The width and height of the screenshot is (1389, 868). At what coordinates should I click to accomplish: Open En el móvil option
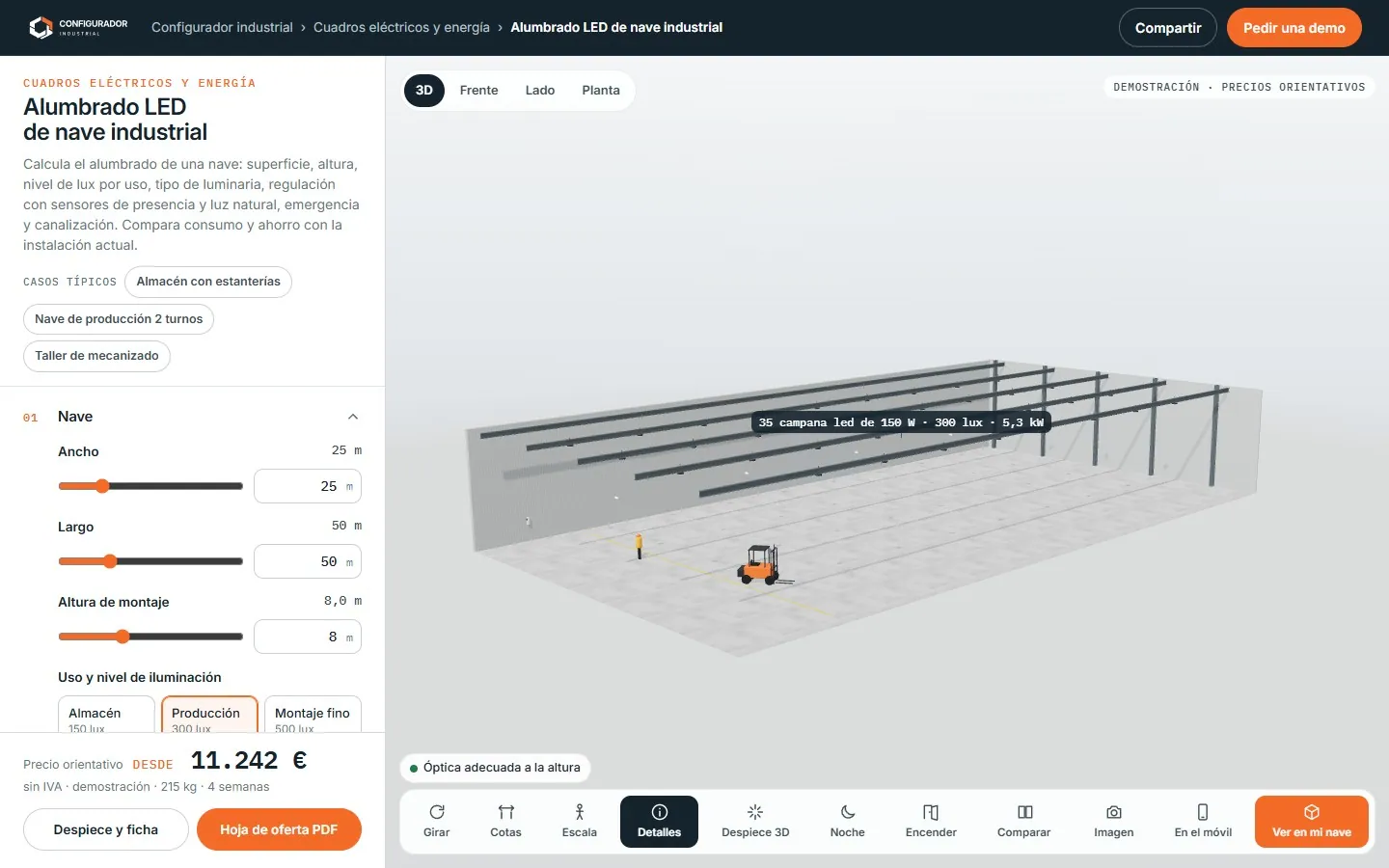[x=1203, y=822]
